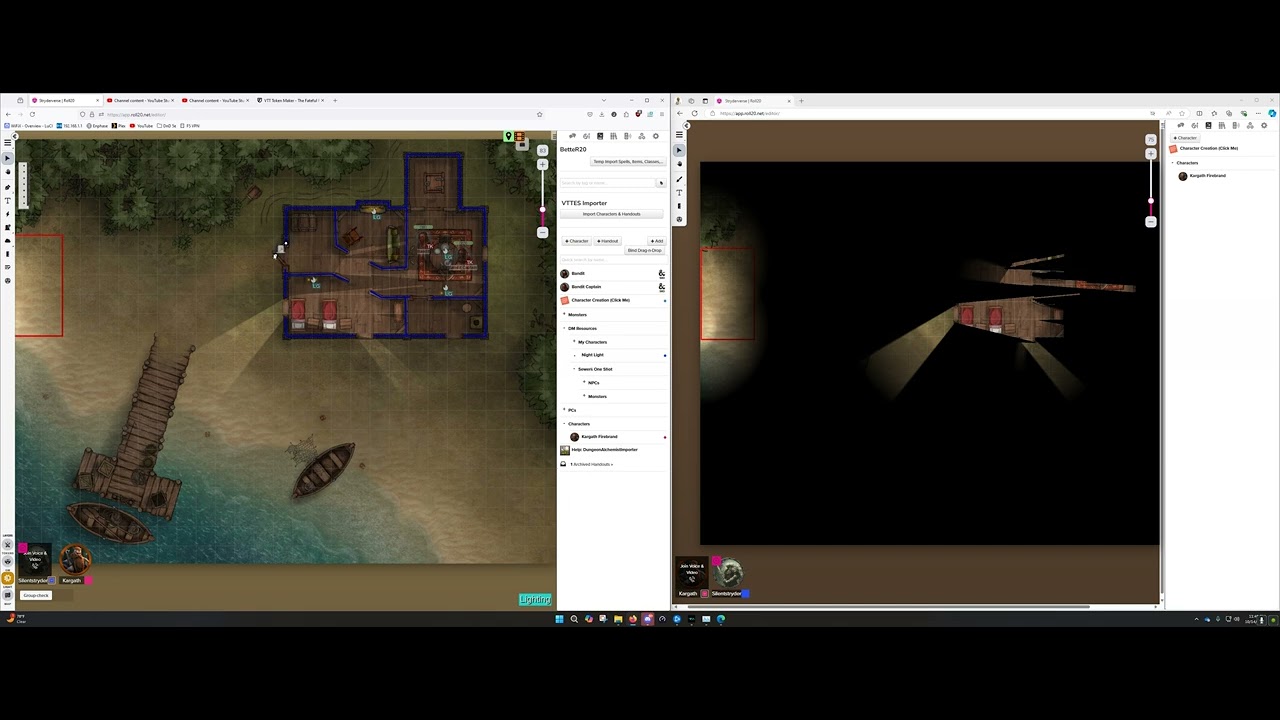Expand the NPCs subfolder
The height and width of the screenshot is (720, 1280).
coord(593,383)
